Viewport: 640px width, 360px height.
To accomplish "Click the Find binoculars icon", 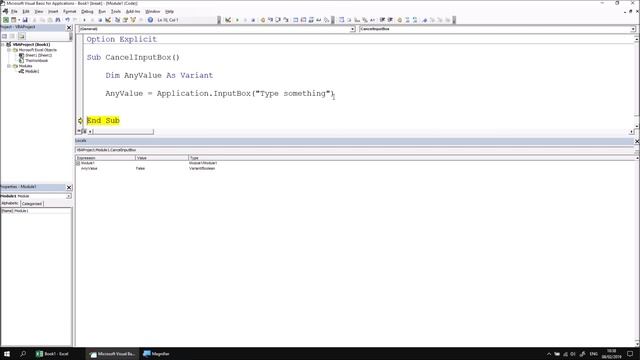I will click(x=58, y=20).
